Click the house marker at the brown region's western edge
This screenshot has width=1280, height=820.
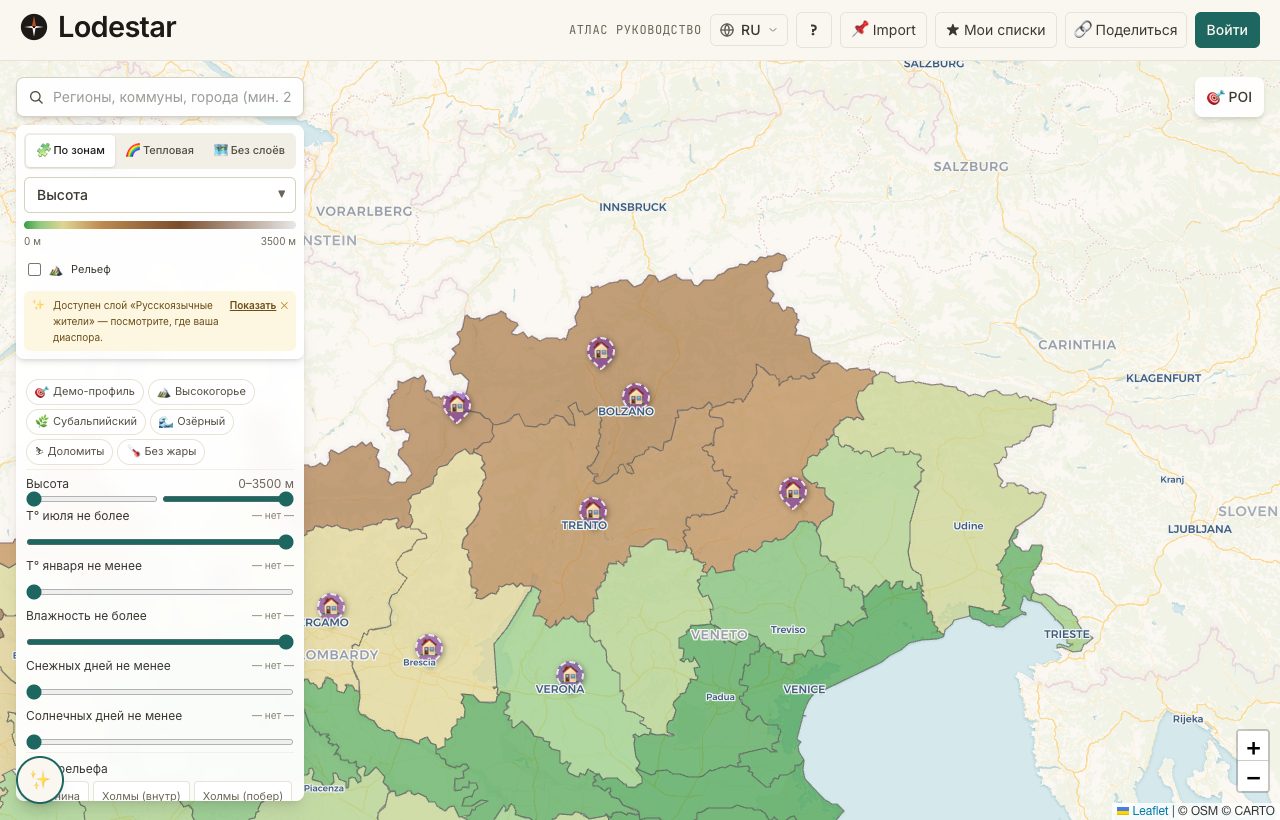[457, 406]
